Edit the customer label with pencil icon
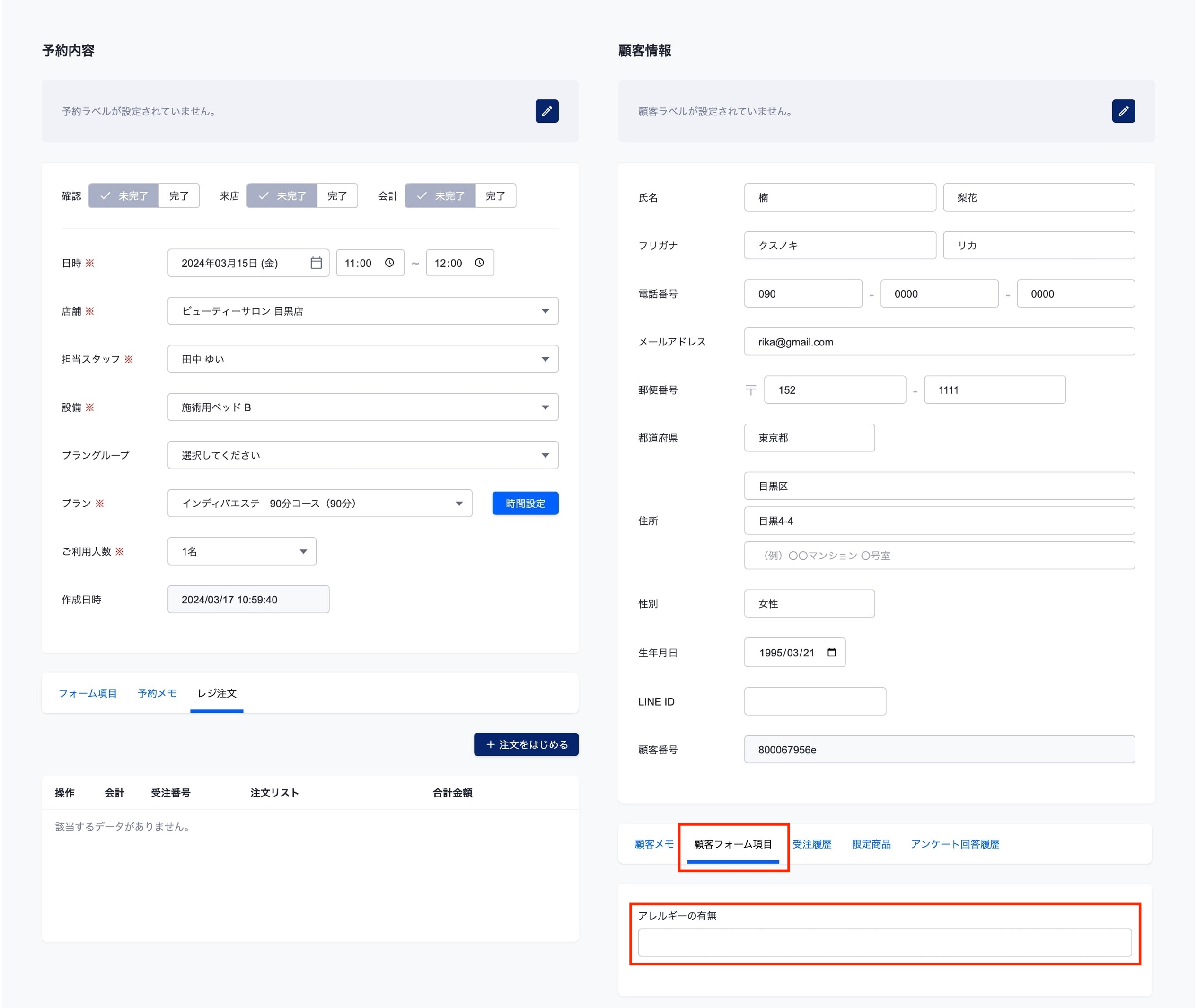 pyautogui.click(x=1123, y=111)
